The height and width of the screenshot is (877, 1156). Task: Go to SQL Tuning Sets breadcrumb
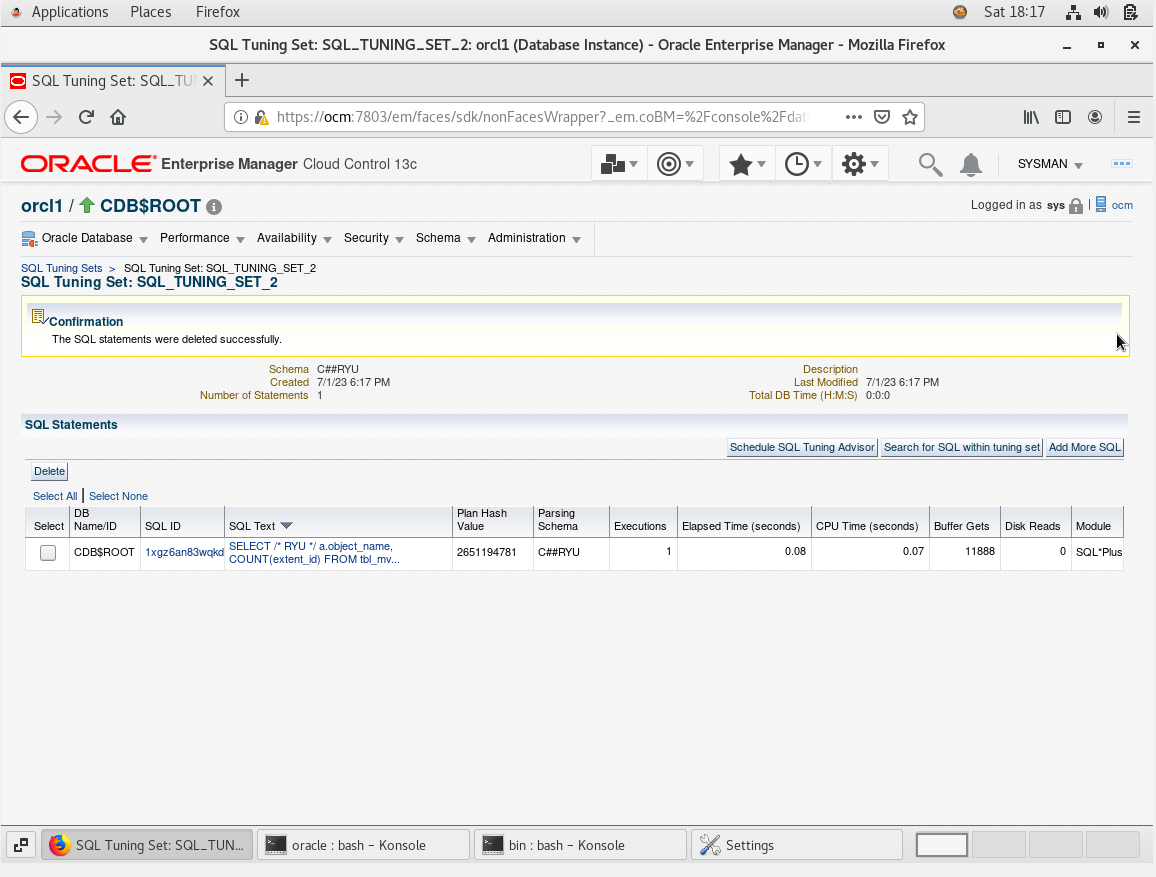61,268
